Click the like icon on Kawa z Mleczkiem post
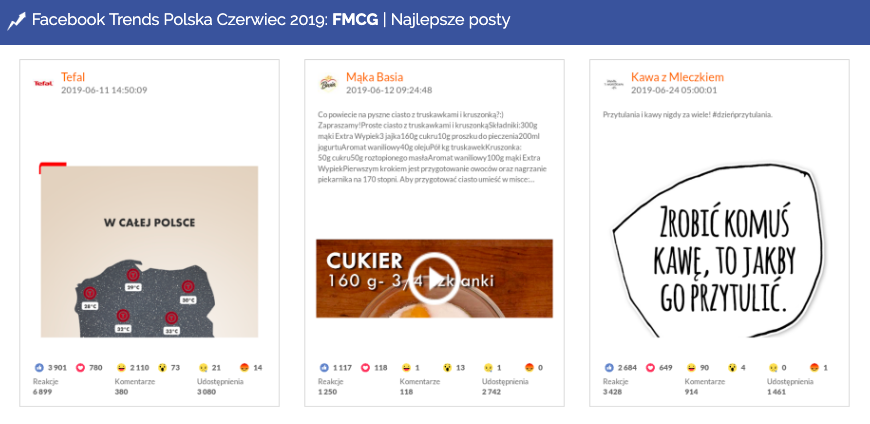This screenshot has height=424, width=870. (609, 368)
